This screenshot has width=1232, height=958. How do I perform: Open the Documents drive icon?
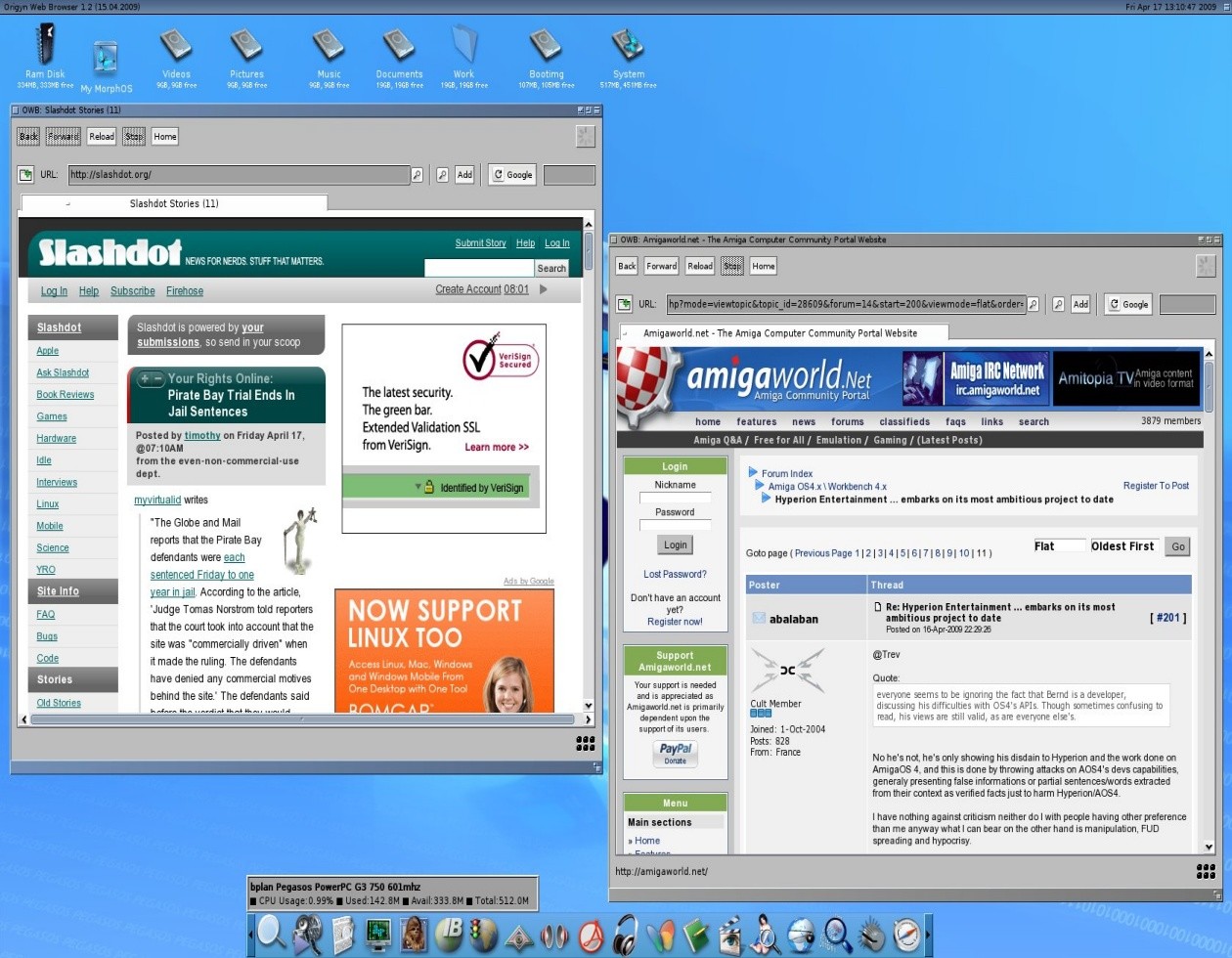[x=399, y=46]
